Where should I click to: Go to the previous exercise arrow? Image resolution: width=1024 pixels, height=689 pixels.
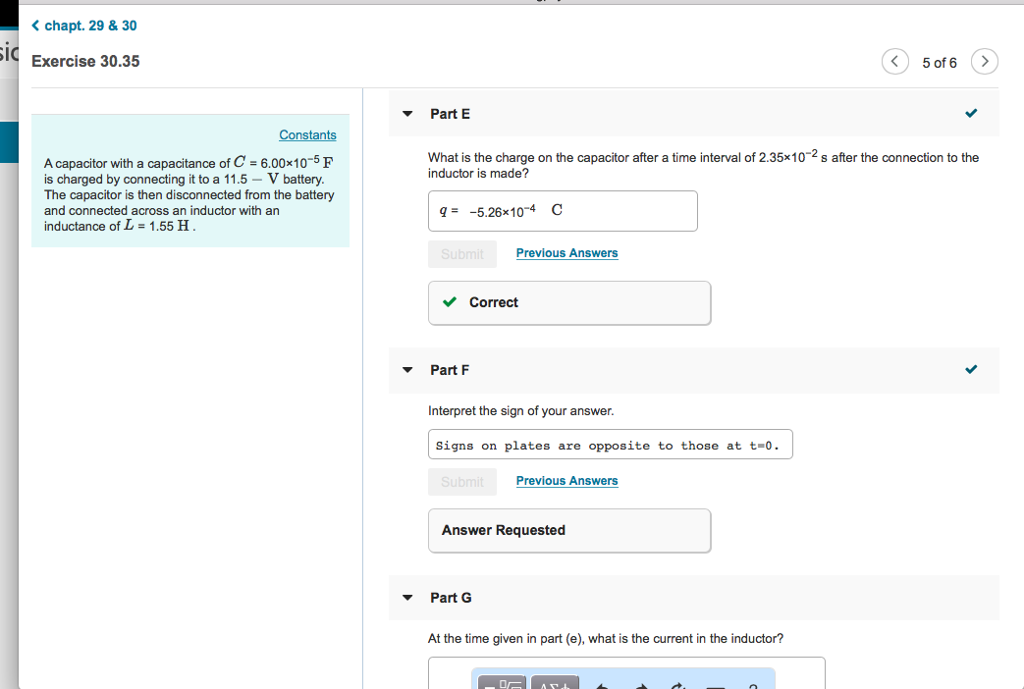[x=895, y=62]
